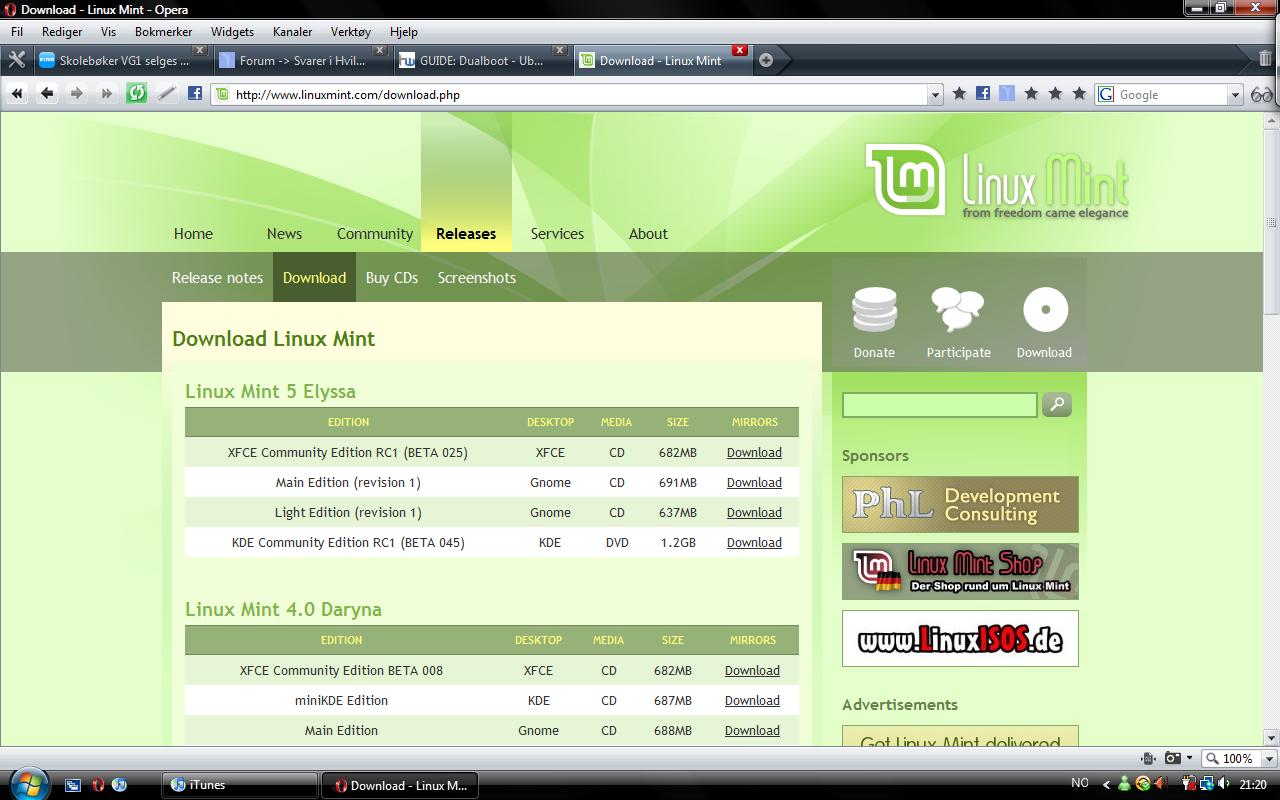Switch to iTunes in the taskbar
Screen dimensions: 1280x800
point(240,785)
